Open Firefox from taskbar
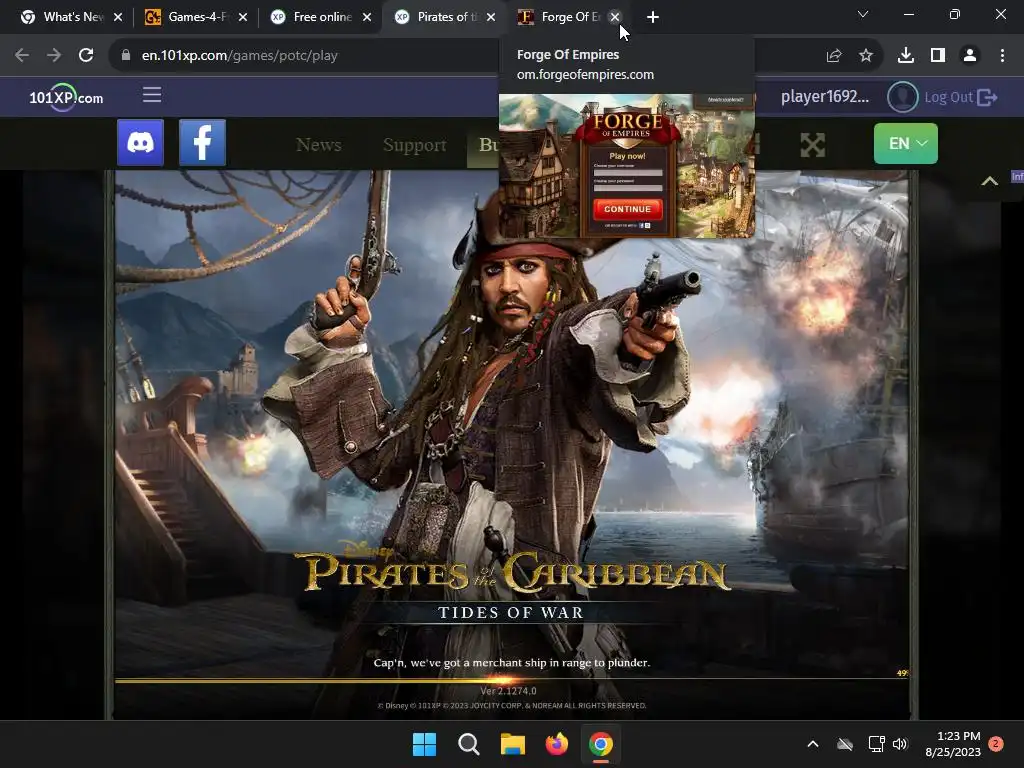 pos(556,744)
